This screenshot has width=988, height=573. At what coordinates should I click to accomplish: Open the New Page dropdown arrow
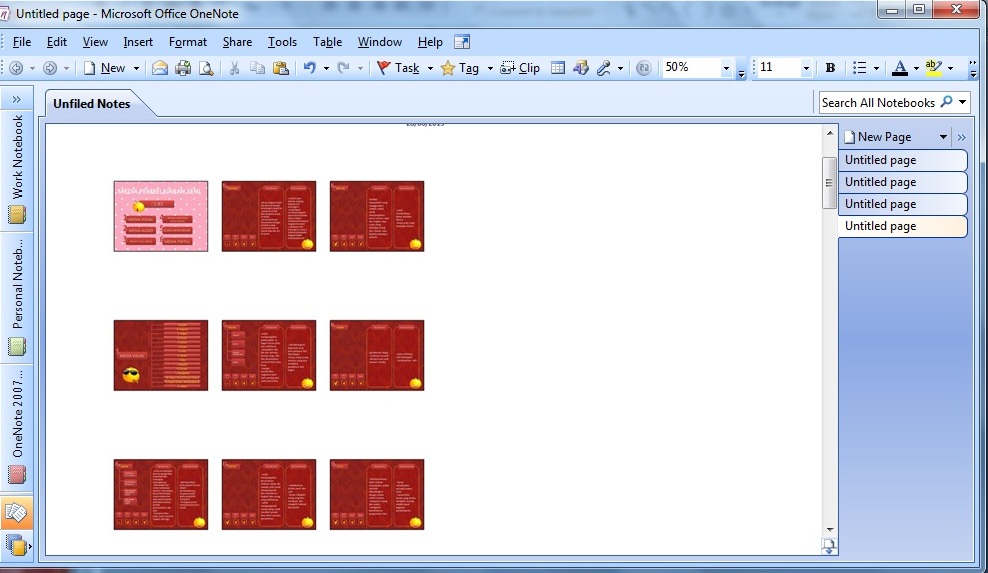(943, 137)
